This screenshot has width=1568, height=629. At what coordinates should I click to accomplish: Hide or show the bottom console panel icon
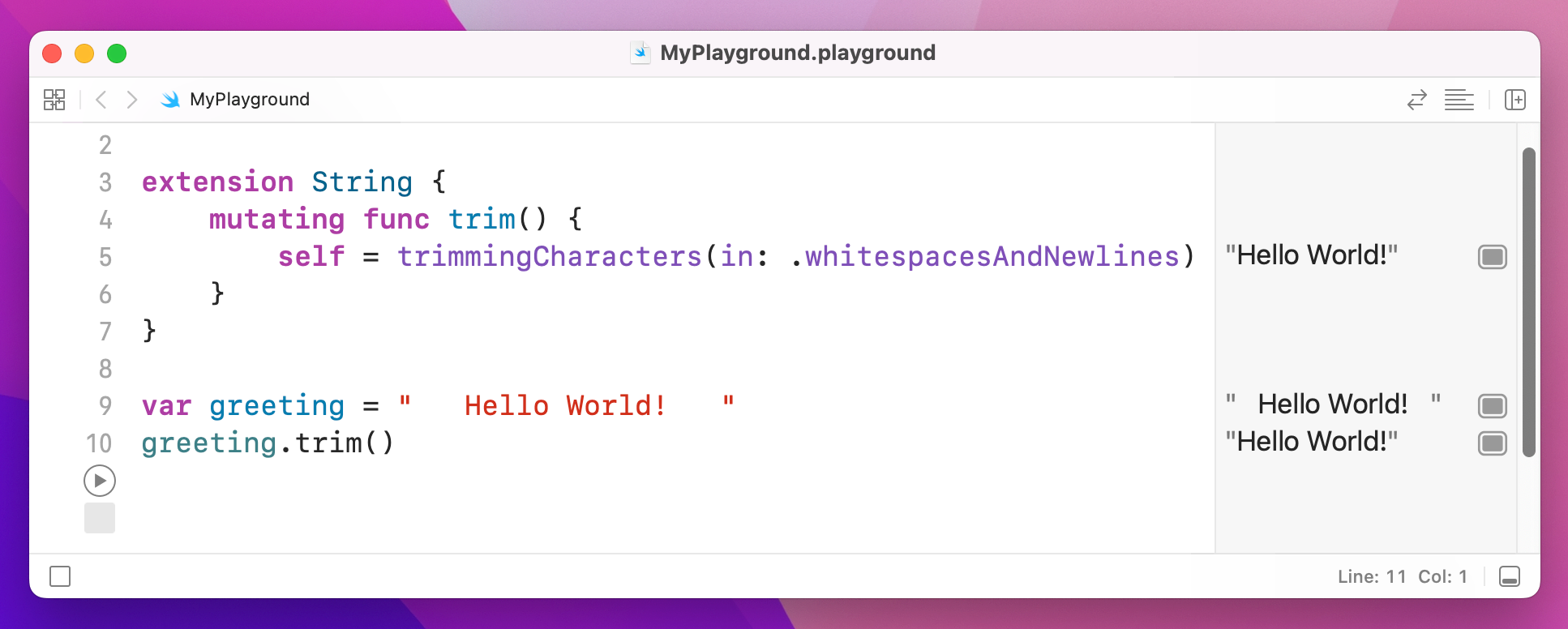[x=1510, y=576]
